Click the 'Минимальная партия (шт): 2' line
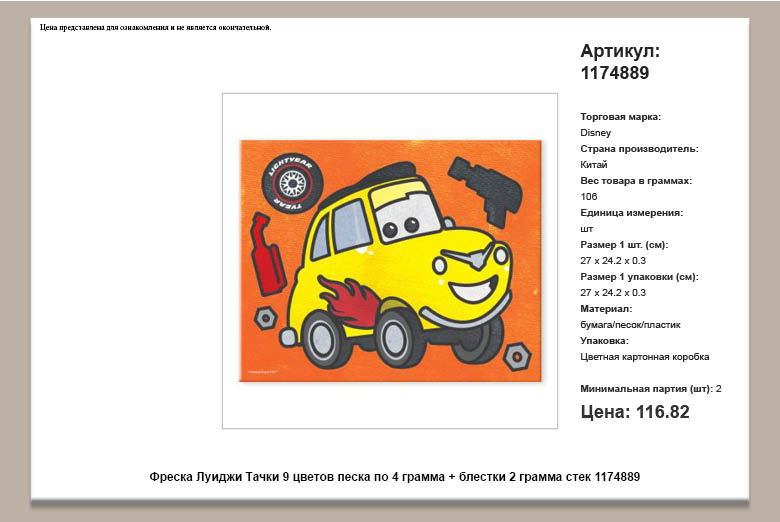The width and height of the screenshot is (780, 522). click(x=651, y=389)
